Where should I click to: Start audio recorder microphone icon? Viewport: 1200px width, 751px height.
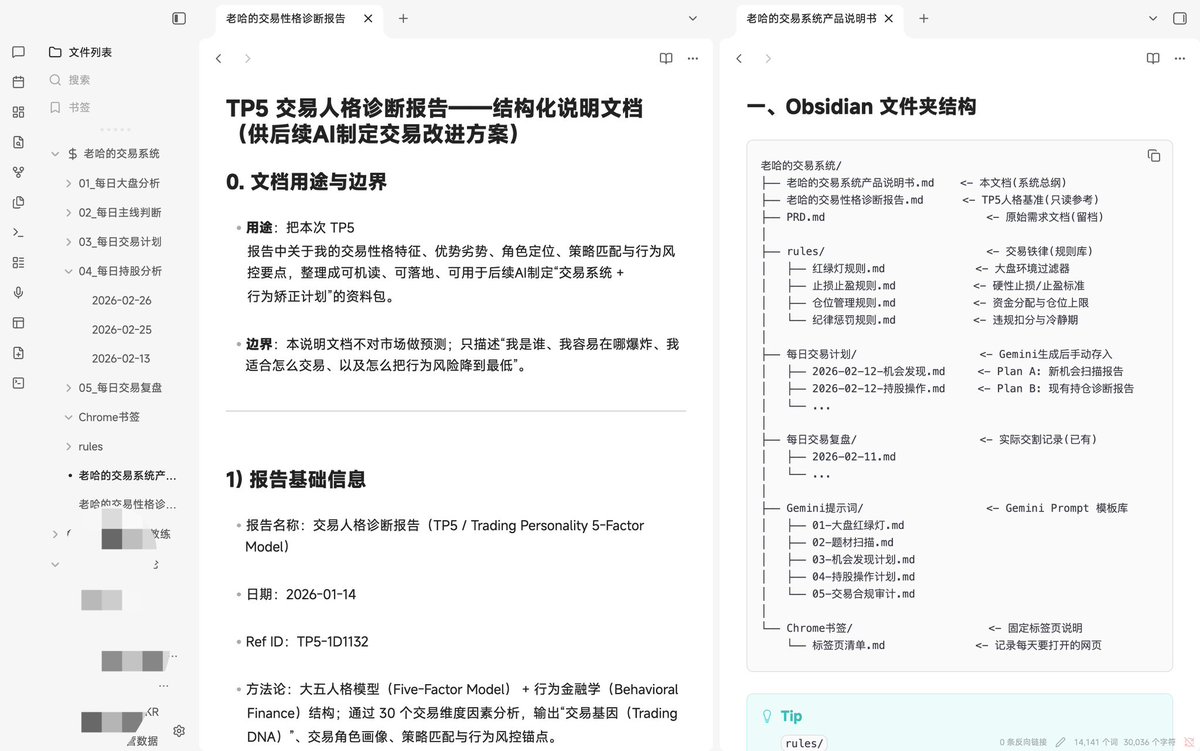[18, 292]
